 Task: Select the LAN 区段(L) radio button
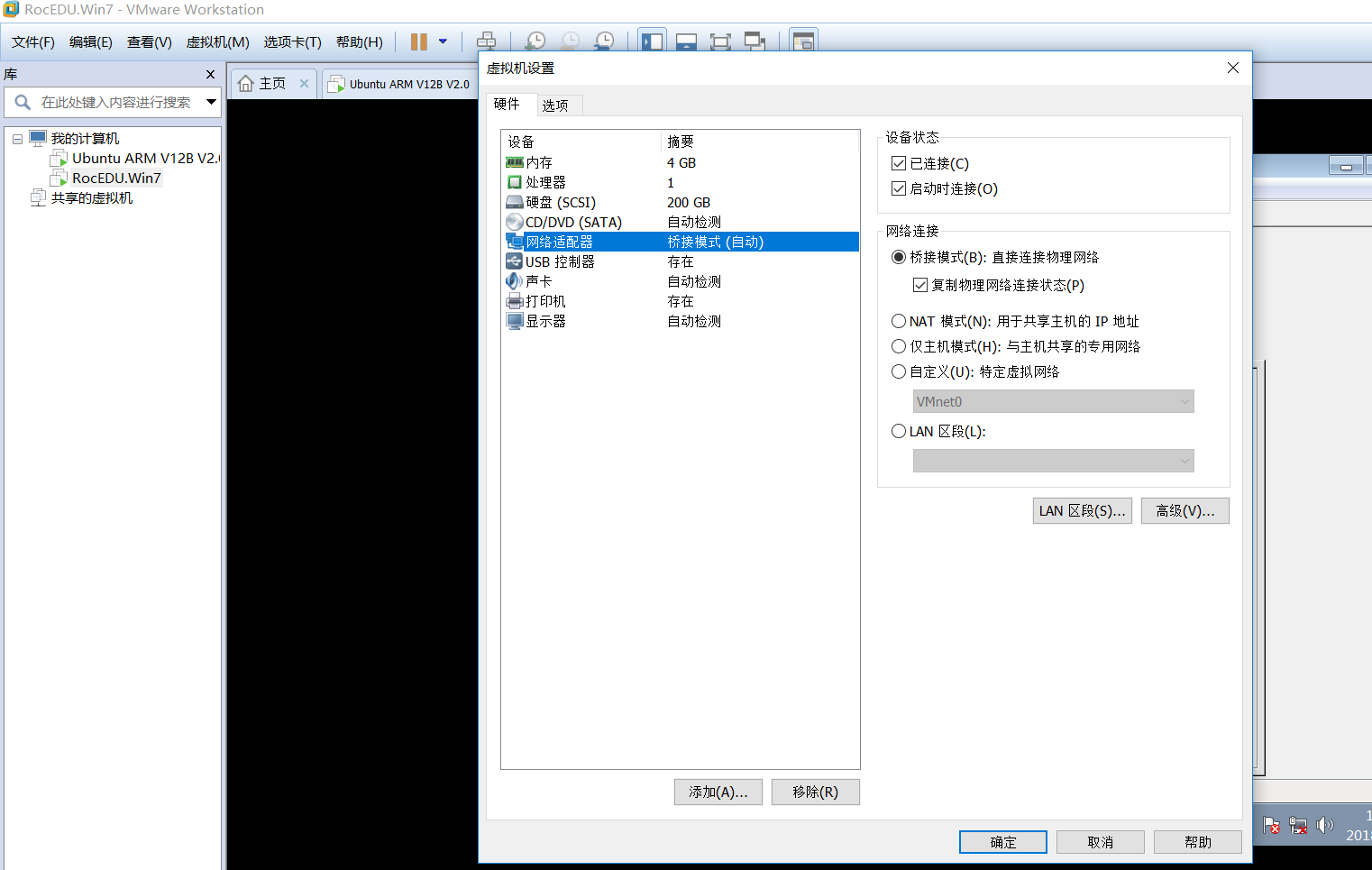pyautogui.click(x=899, y=431)
